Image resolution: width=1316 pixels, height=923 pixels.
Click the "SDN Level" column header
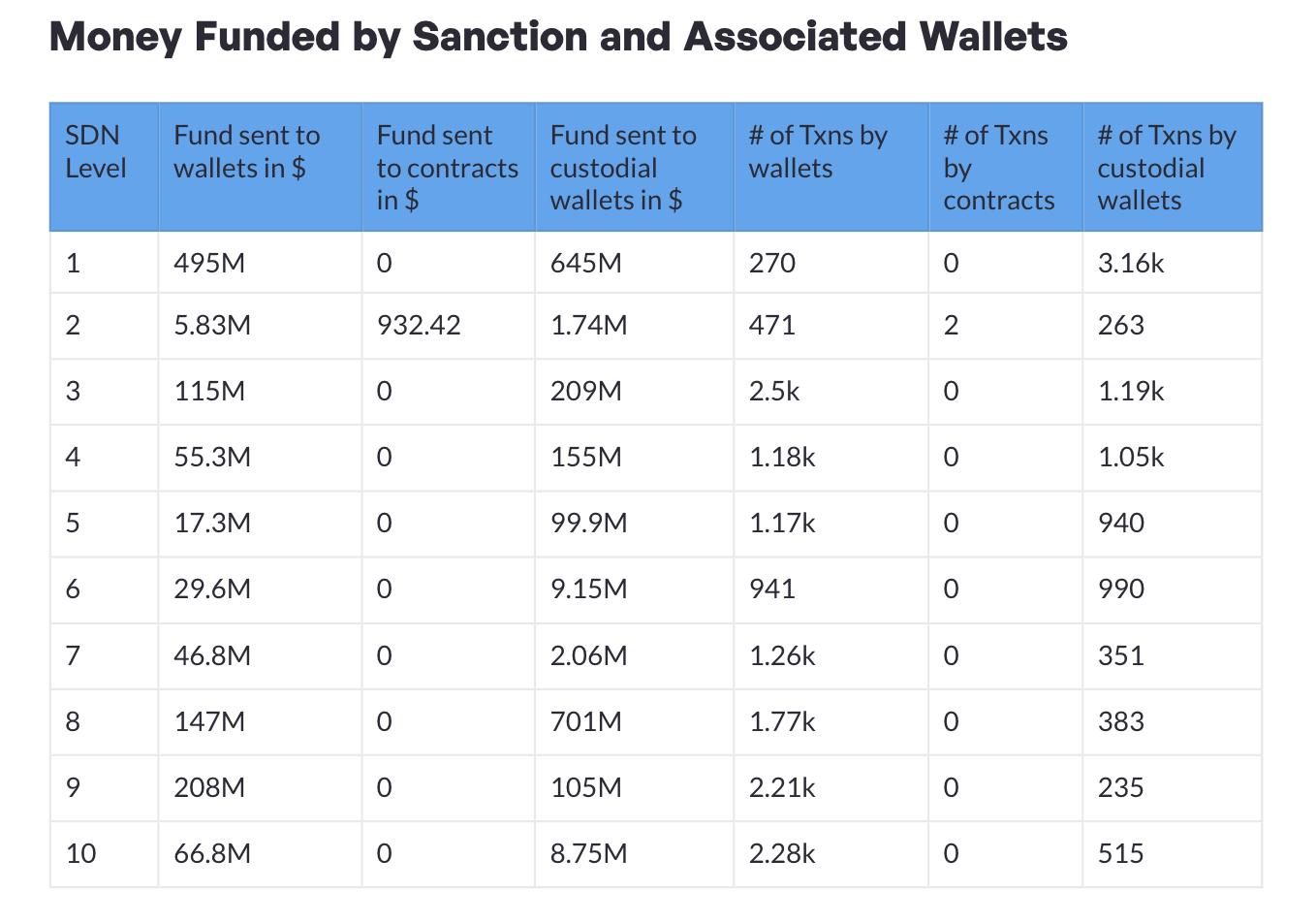(x=96, y=152)
